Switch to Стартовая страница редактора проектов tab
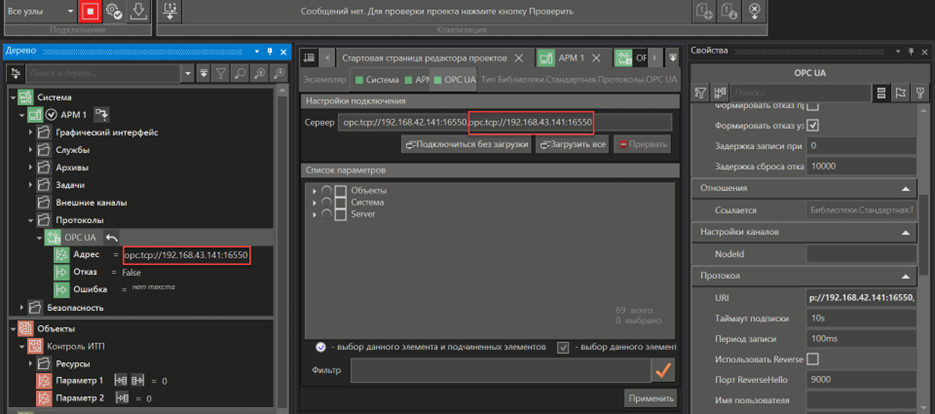Screen dimensions: 935x414 (x=425, y=57)
